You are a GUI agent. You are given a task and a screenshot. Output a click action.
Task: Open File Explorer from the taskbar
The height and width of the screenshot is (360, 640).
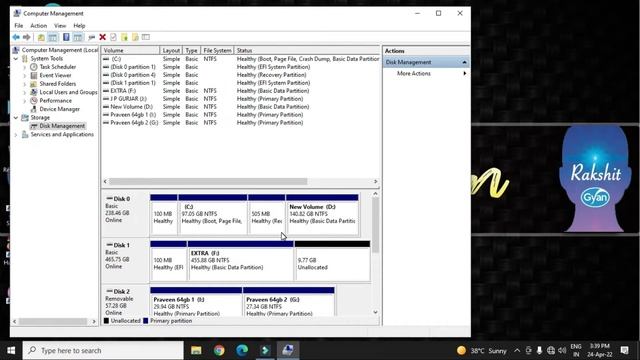pyautogui.click(x=196, y=350)
